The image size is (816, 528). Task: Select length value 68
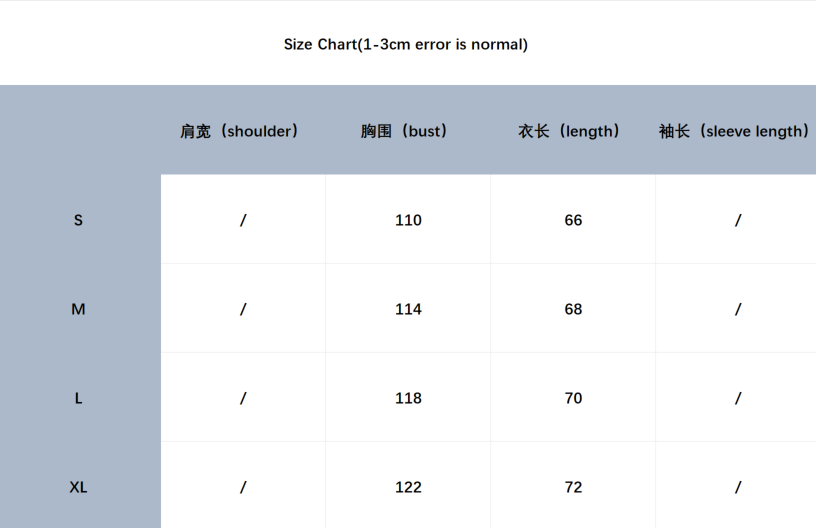click(573, 309)
